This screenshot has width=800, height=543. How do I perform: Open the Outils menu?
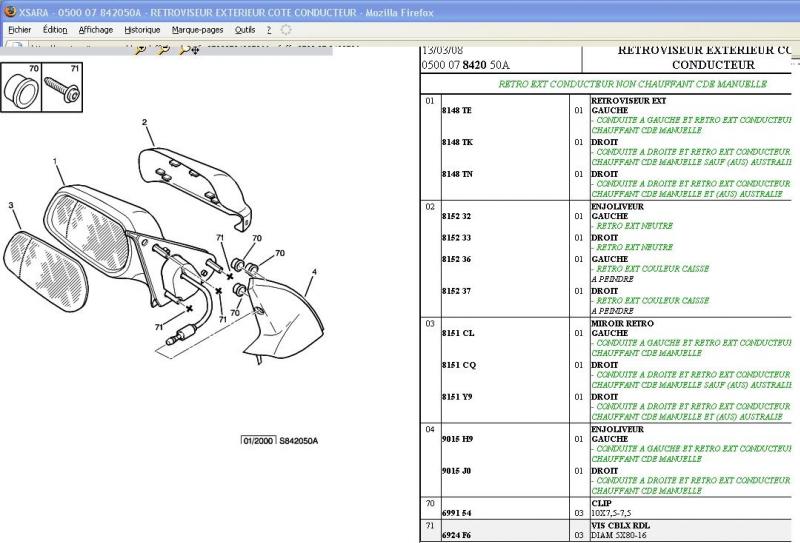point(245,30)
